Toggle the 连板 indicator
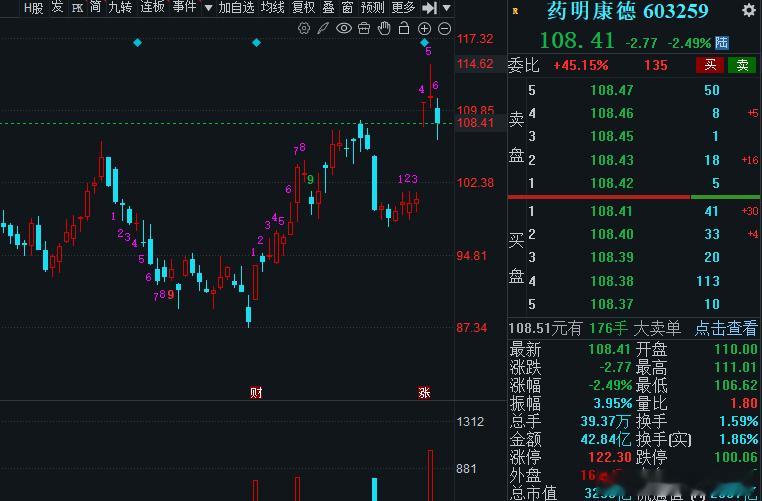This screenshot has height=501, width=762. (x=152, y=7)
